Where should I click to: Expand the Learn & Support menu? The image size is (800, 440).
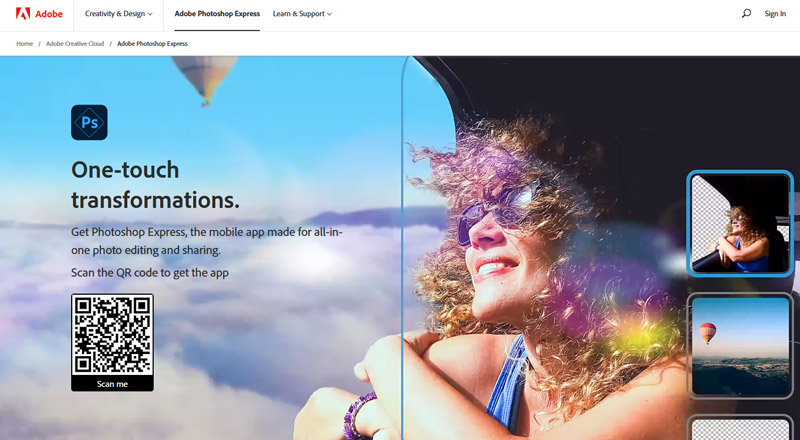coord(302,14)
